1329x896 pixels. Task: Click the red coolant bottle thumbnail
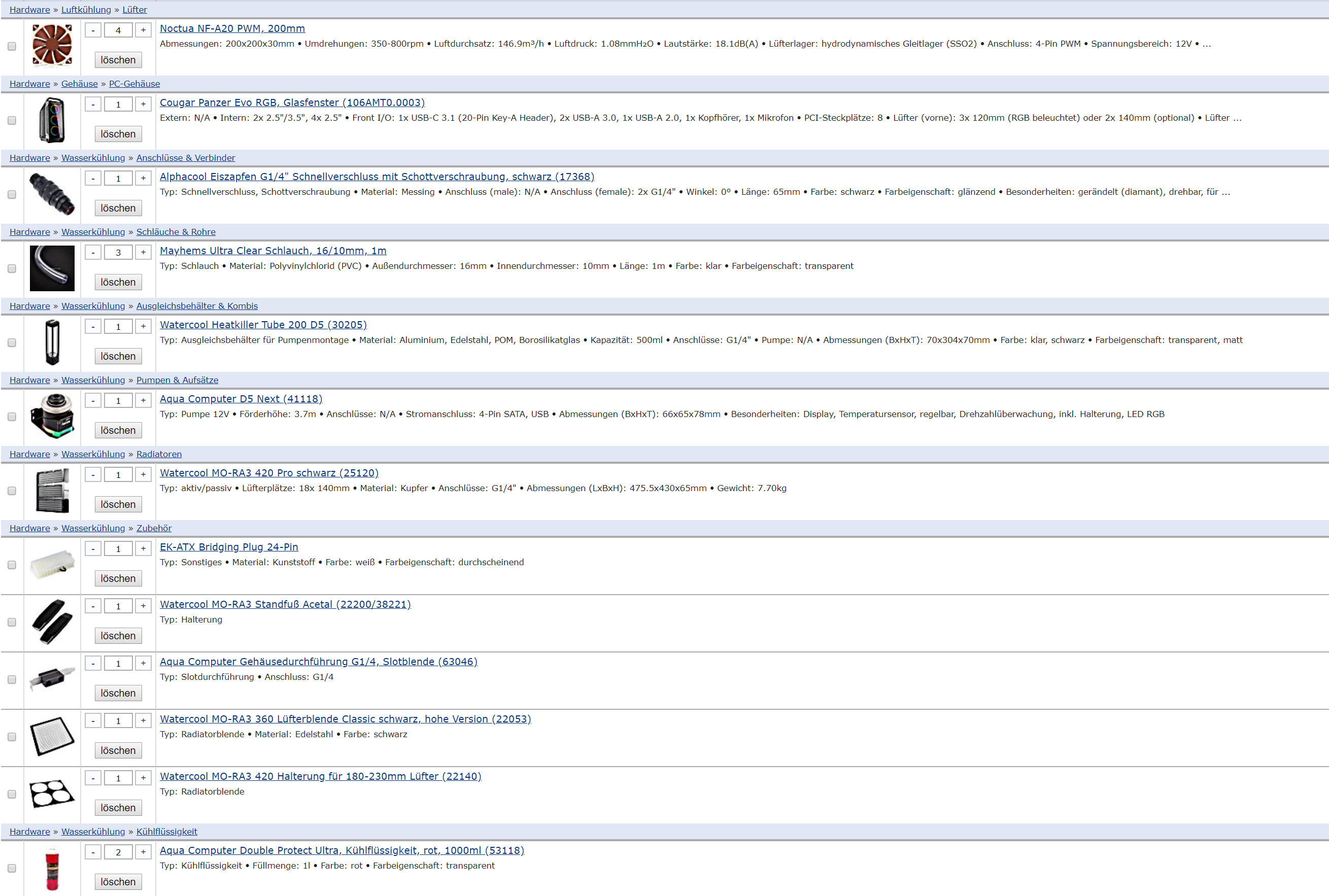point(52,869)
